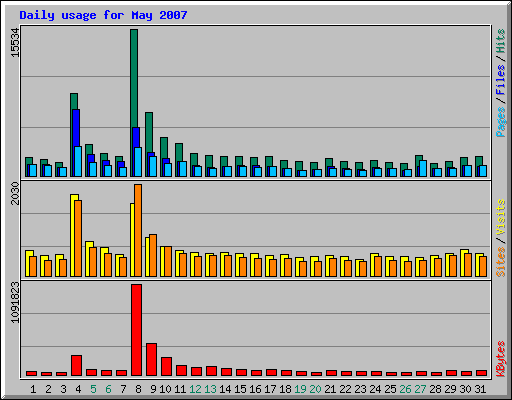Screen dimensions: 512x400
Task: Click day label 31 on the x-axis
Action: [480, 389]
